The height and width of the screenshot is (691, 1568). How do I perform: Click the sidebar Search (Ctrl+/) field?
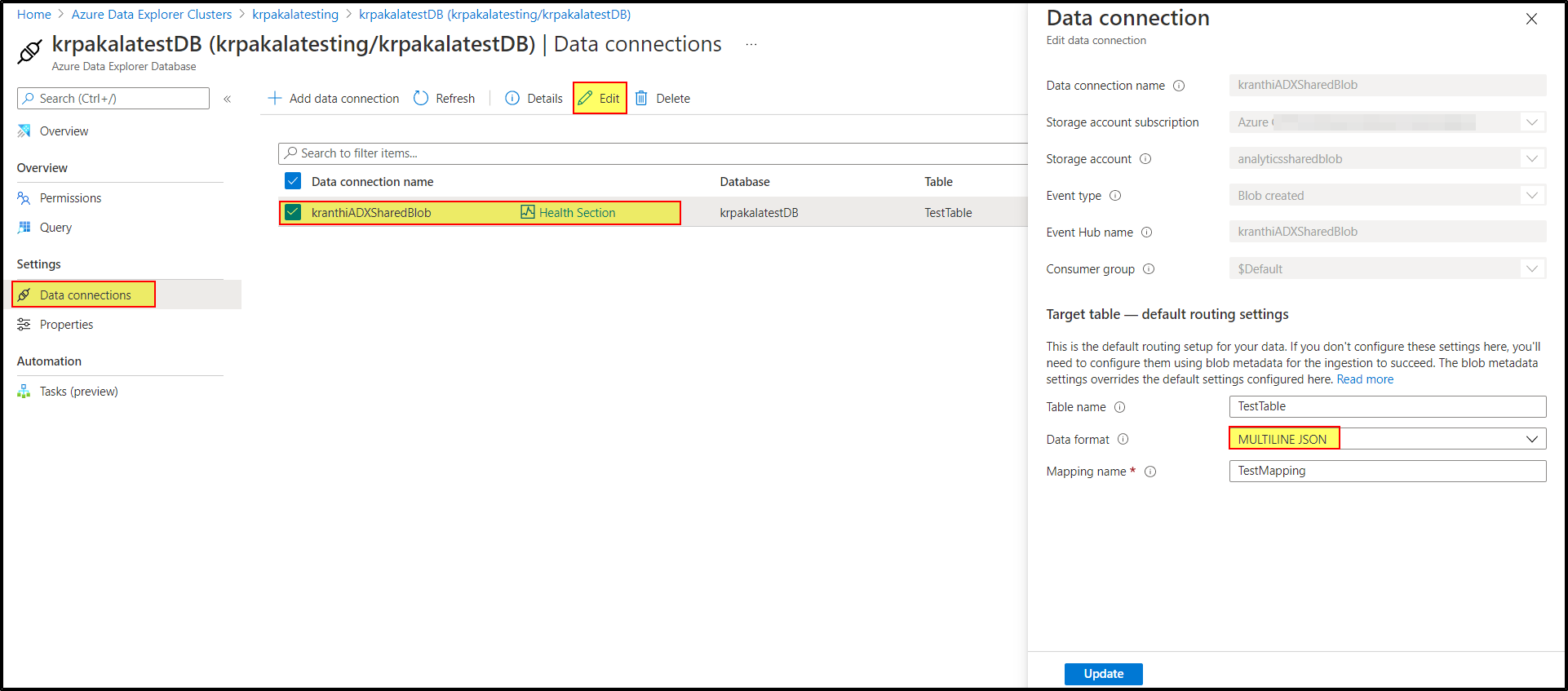point(113,99)
